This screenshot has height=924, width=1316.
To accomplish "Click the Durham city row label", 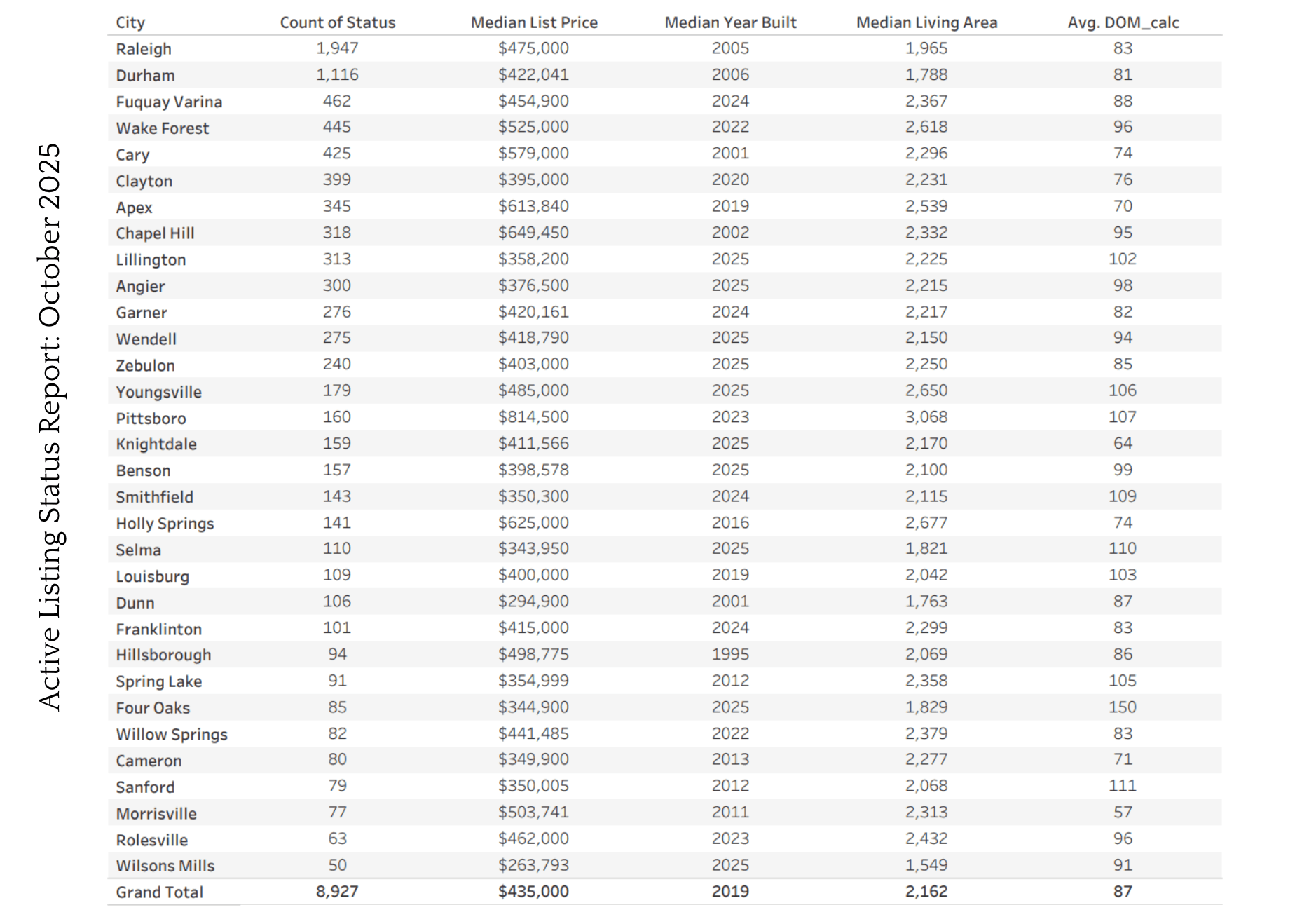I will (x=145, y=75).
